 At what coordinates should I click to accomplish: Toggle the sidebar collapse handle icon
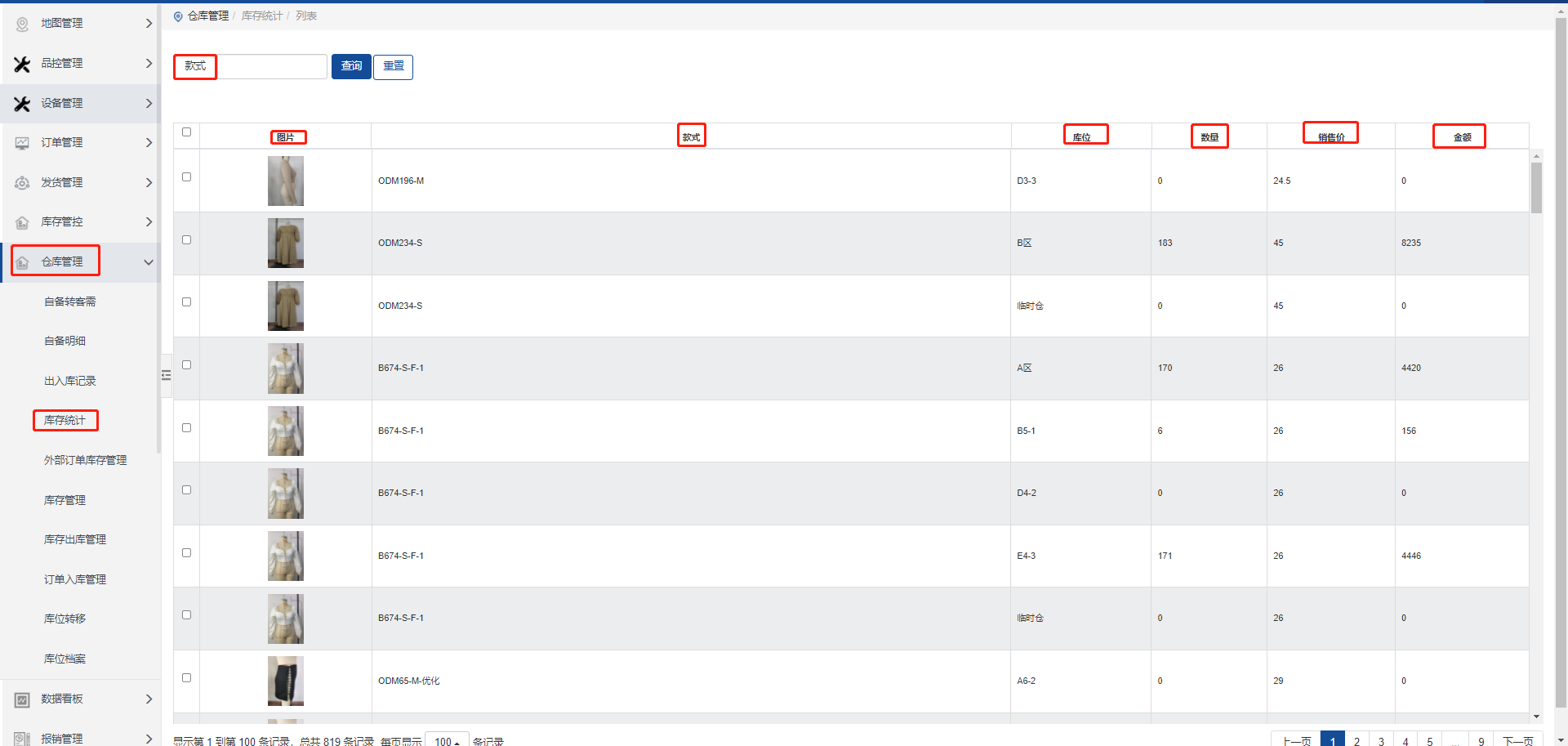(166, 375)
